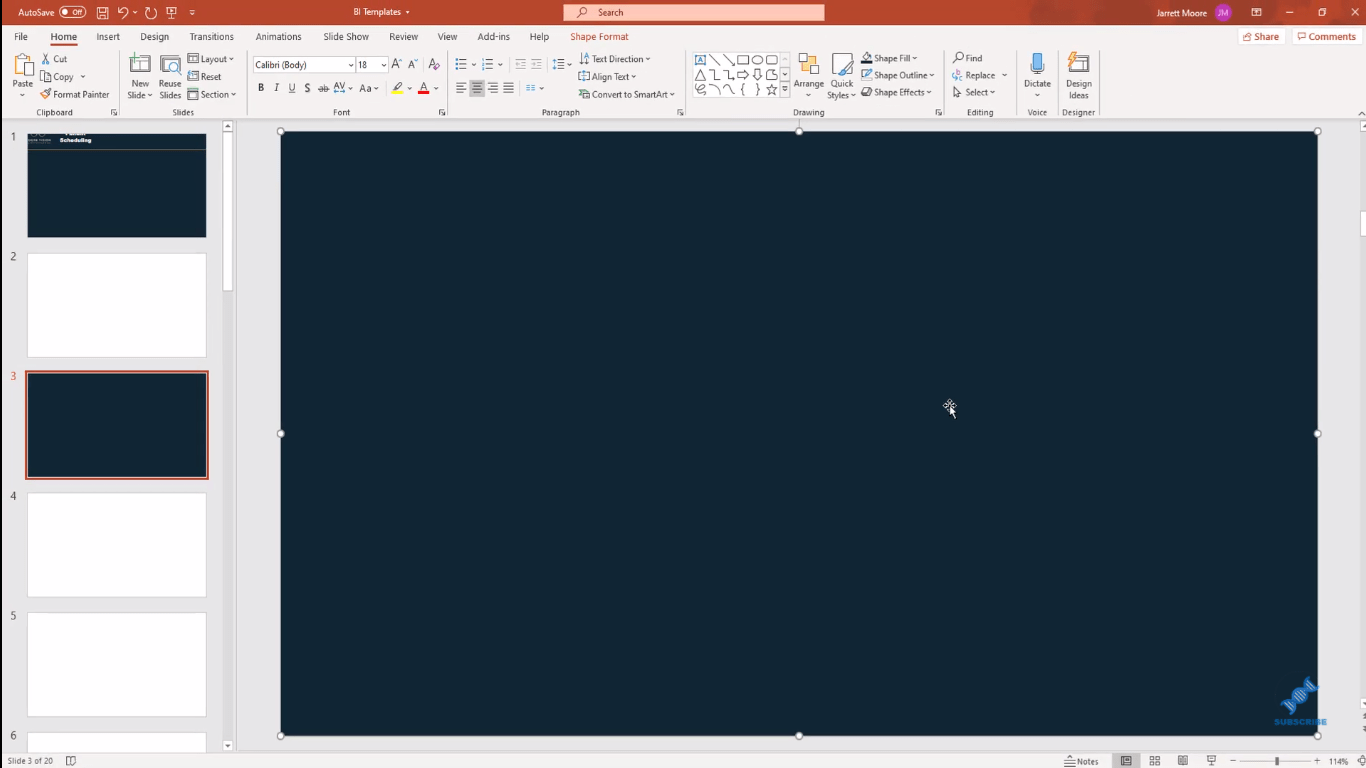The width and height of the screenshot is (1366, 768).
Task: Expand the Copy options arrow
Action: (83, 77)
